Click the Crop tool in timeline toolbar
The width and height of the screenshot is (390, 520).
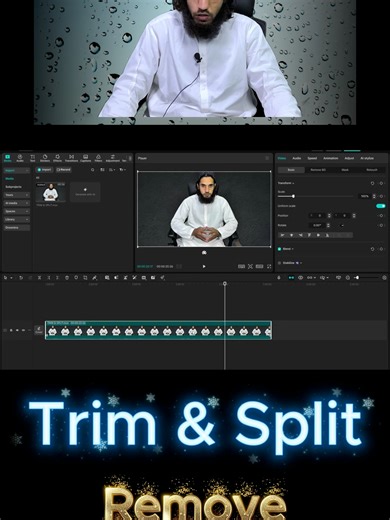[85, 278]
